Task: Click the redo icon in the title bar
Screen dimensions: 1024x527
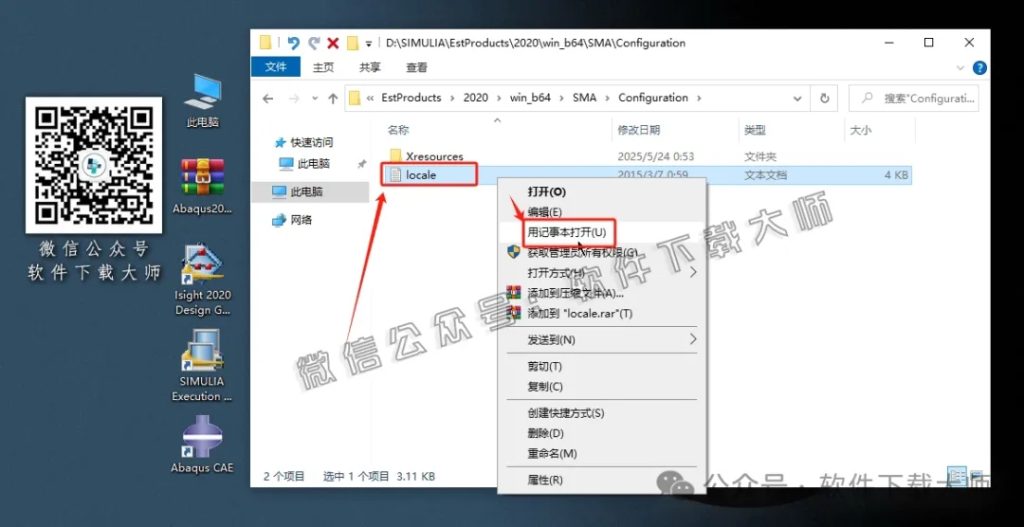Action: [313, 43]
